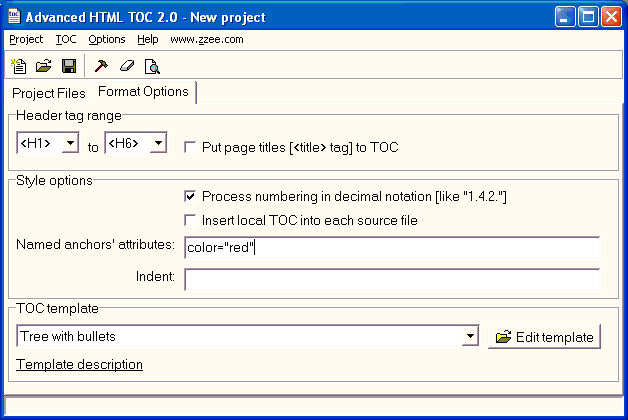Click the Edit template button
Screen dimensions: 628x420
(x=544, y=337)
